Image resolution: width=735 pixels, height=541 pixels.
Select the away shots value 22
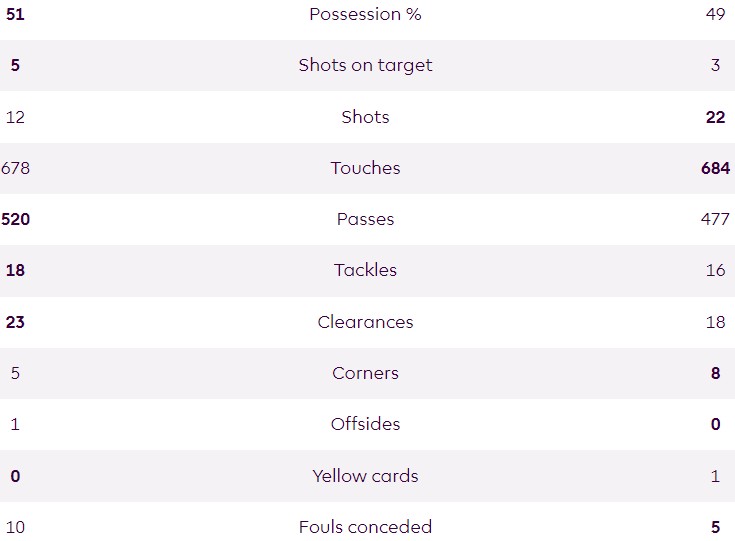tap(715, 117)
